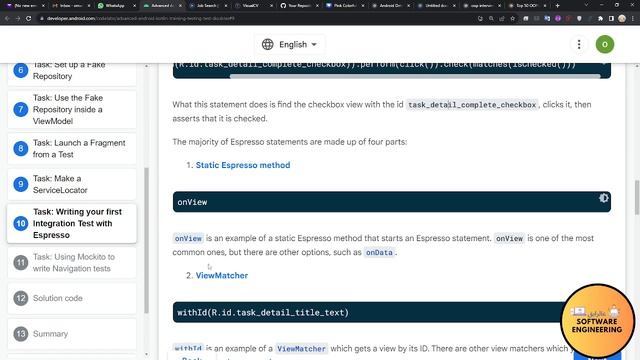Open the Summary step

tap(72, 333)
